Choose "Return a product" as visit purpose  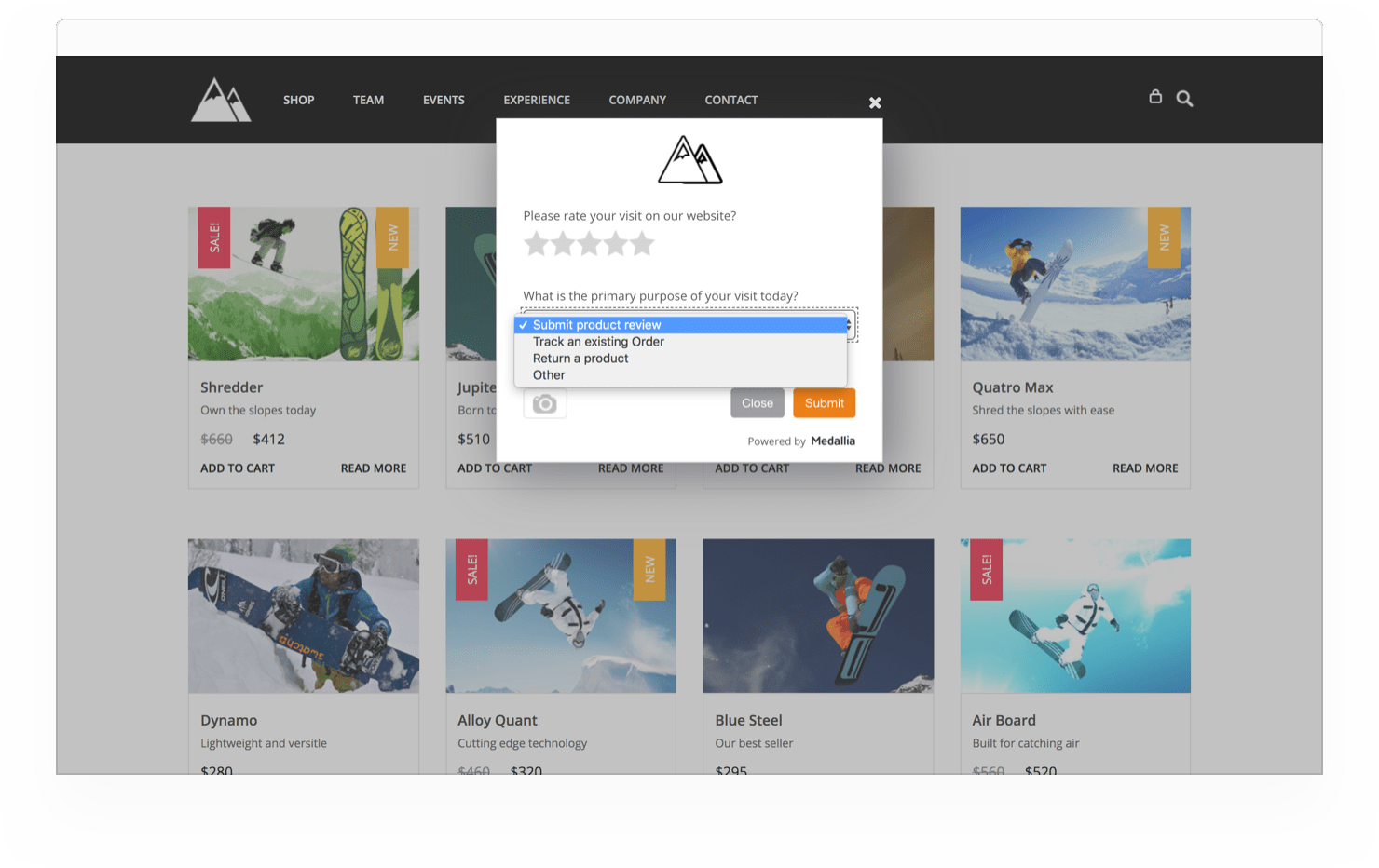point(580,358)
